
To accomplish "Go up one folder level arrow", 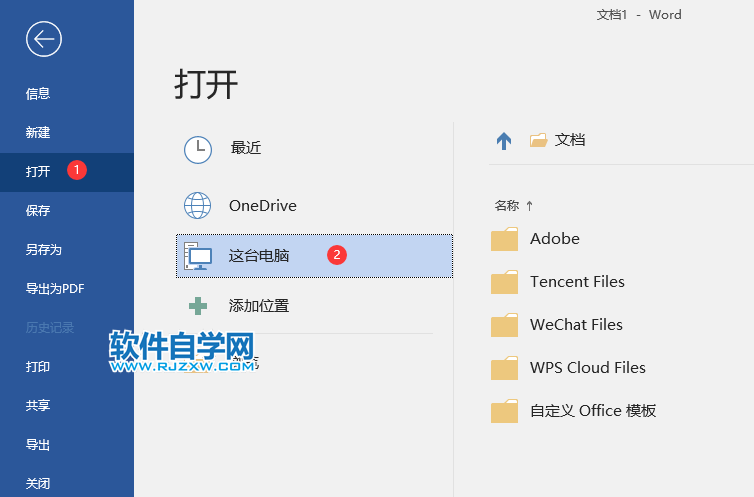I will [x=504, y=141].
